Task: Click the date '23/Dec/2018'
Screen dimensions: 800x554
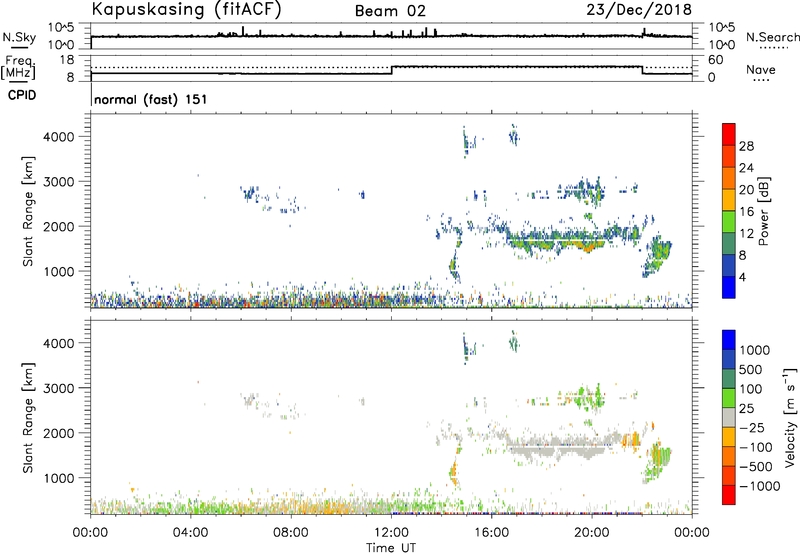Action: click(x=639, y=10)
